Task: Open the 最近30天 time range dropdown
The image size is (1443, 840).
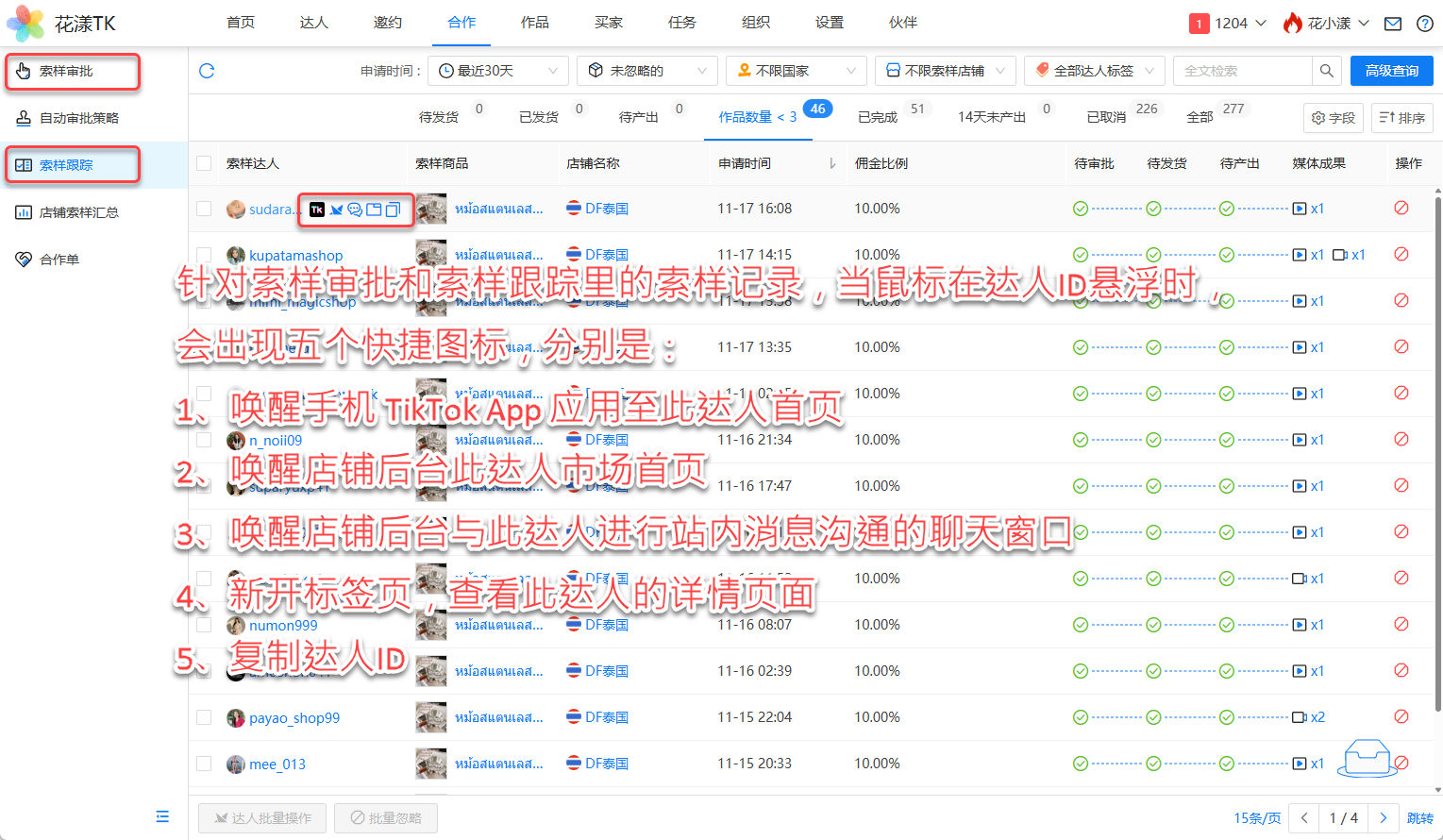Action: point(498,71)
